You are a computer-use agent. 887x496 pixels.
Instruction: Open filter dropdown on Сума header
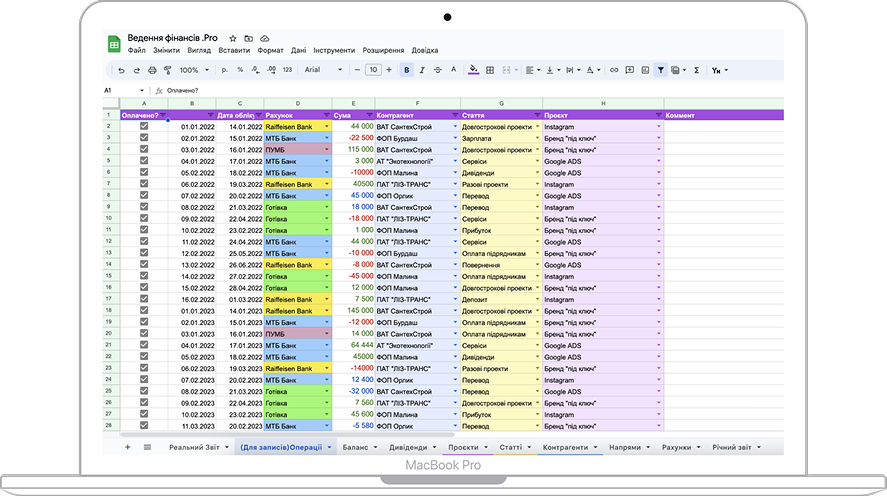(369, 115)
